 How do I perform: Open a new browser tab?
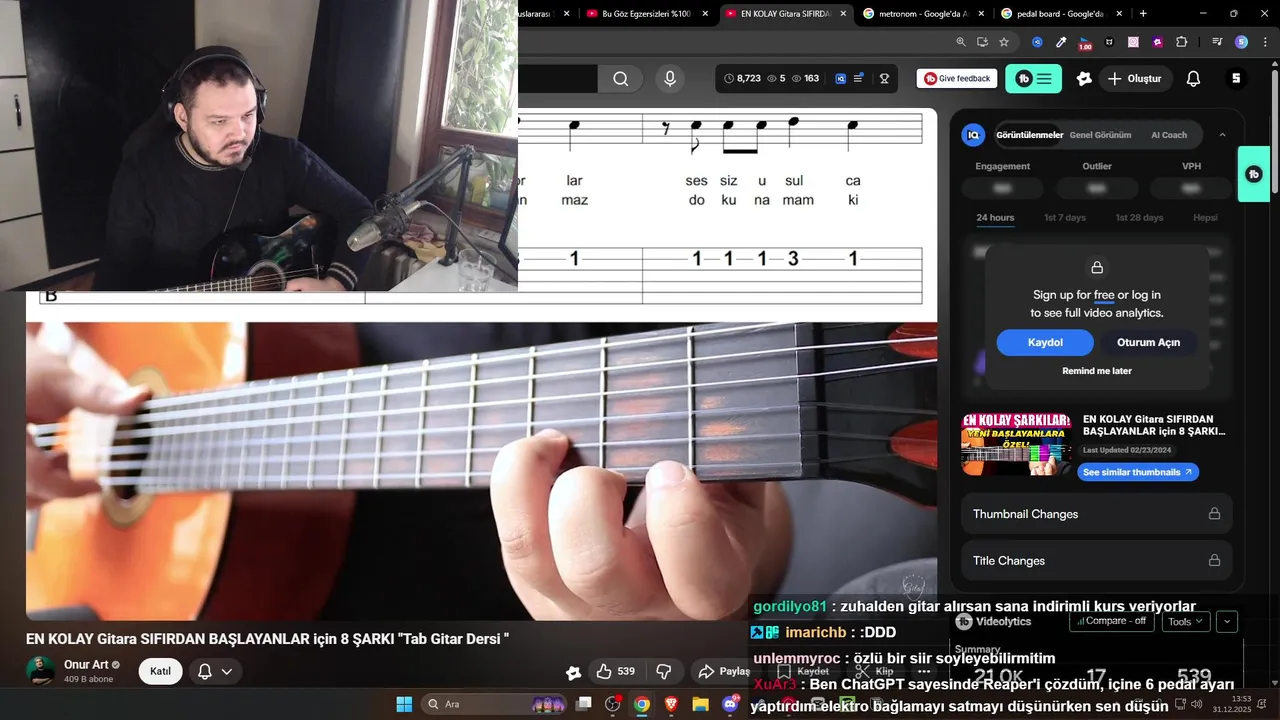[x=1143, y=14]
